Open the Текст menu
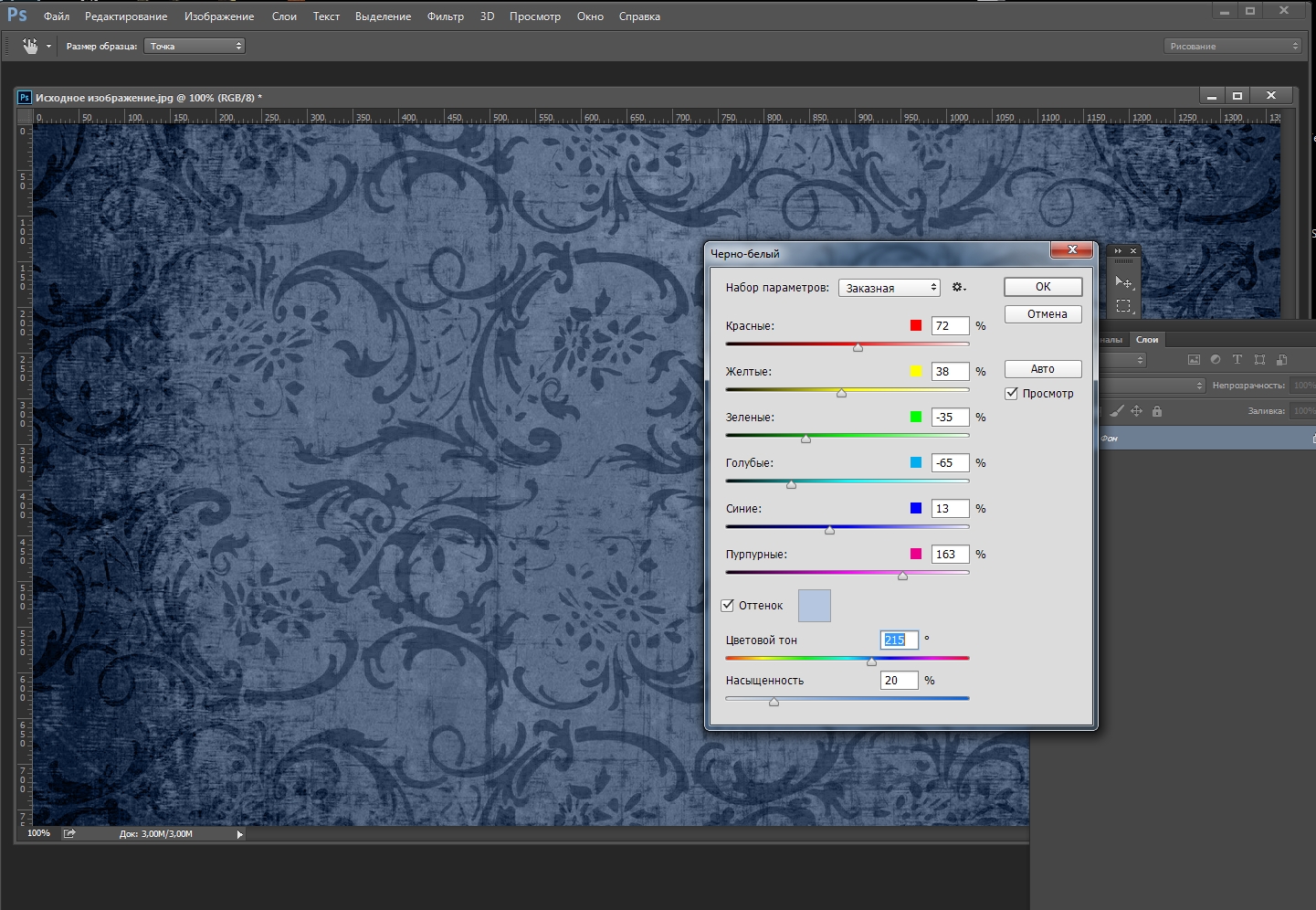The image size is (1316, 910). [x=326, y=16]
